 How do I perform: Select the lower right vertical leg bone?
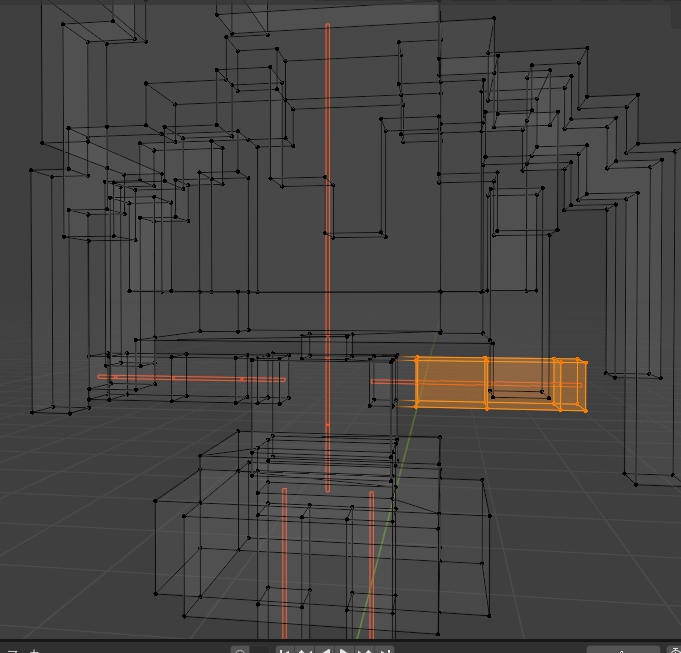pyautogui.click(x=372, y=564)
